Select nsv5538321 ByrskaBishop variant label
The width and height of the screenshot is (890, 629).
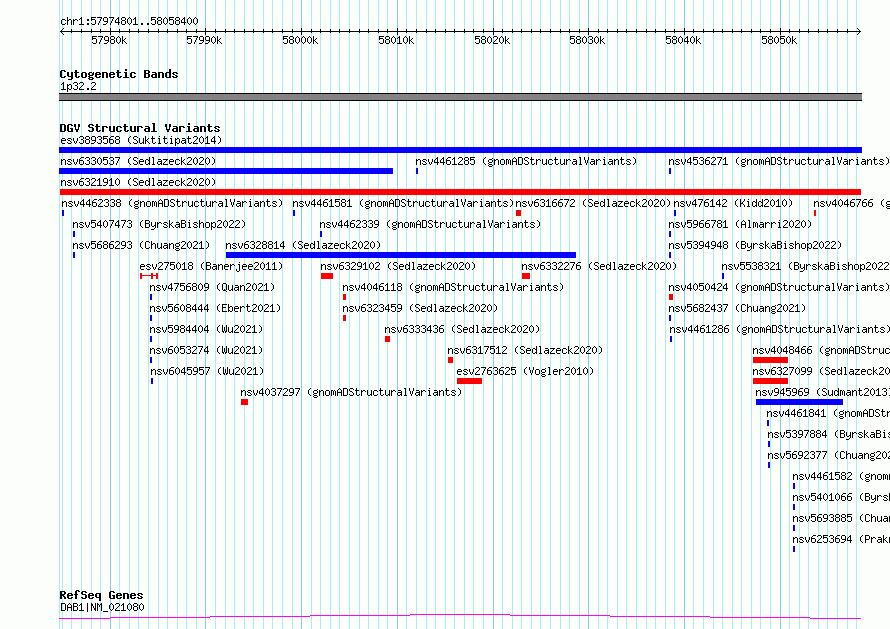pyautogui.click(x=805, y=266)
